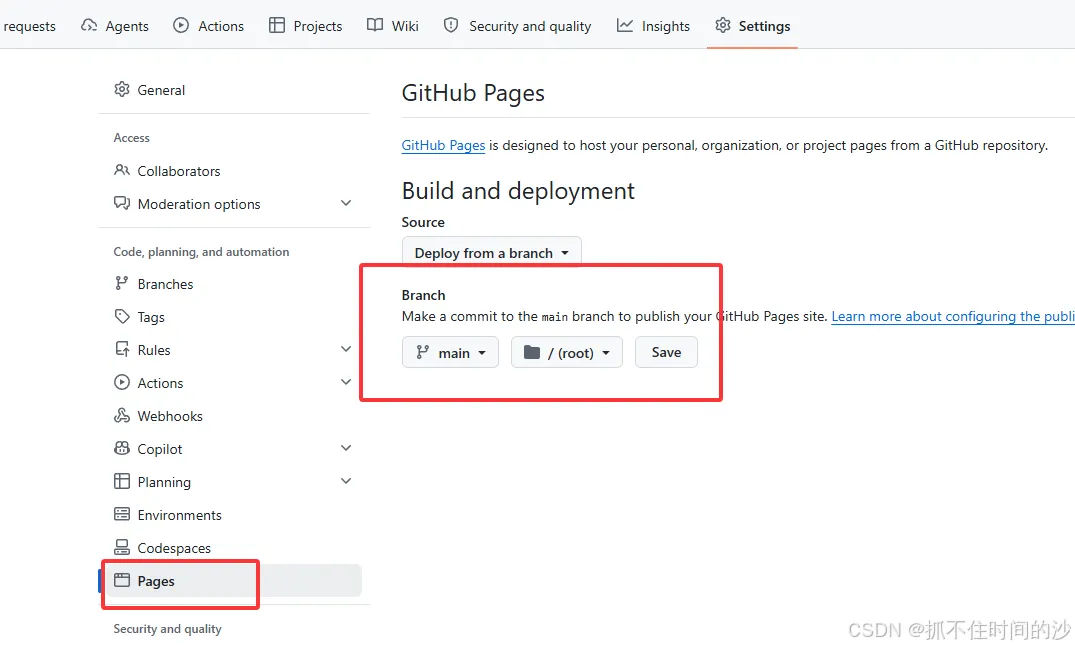The height and width of the screenshot is (647, 1075).
Task: Click the GitHub Pages heading text
Action: 473,93
